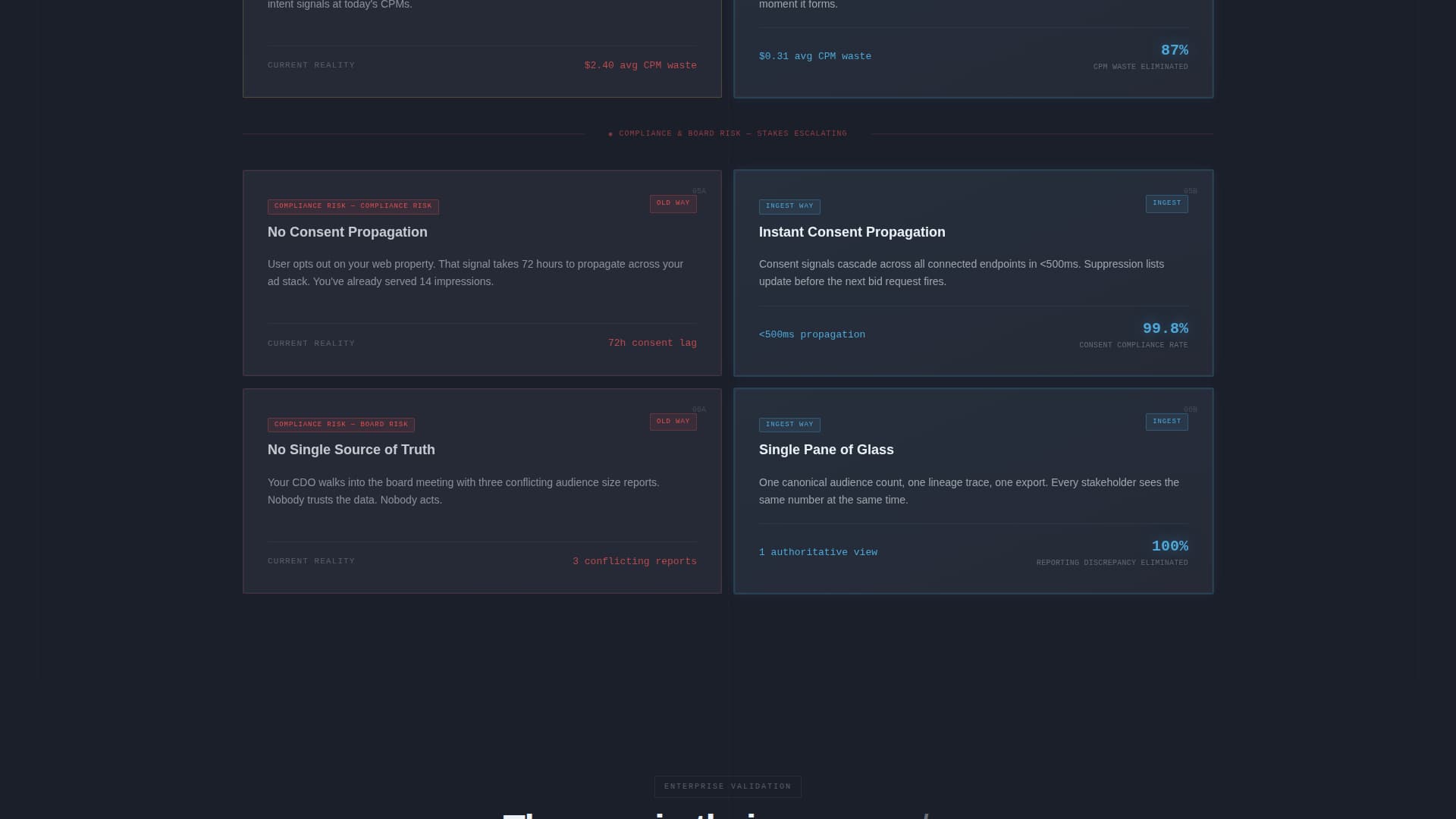Click CURRENT REALITY label beside '$2.40 avg CPM waste'
This screenshot has height=819, width=1456.
point(311,65)
